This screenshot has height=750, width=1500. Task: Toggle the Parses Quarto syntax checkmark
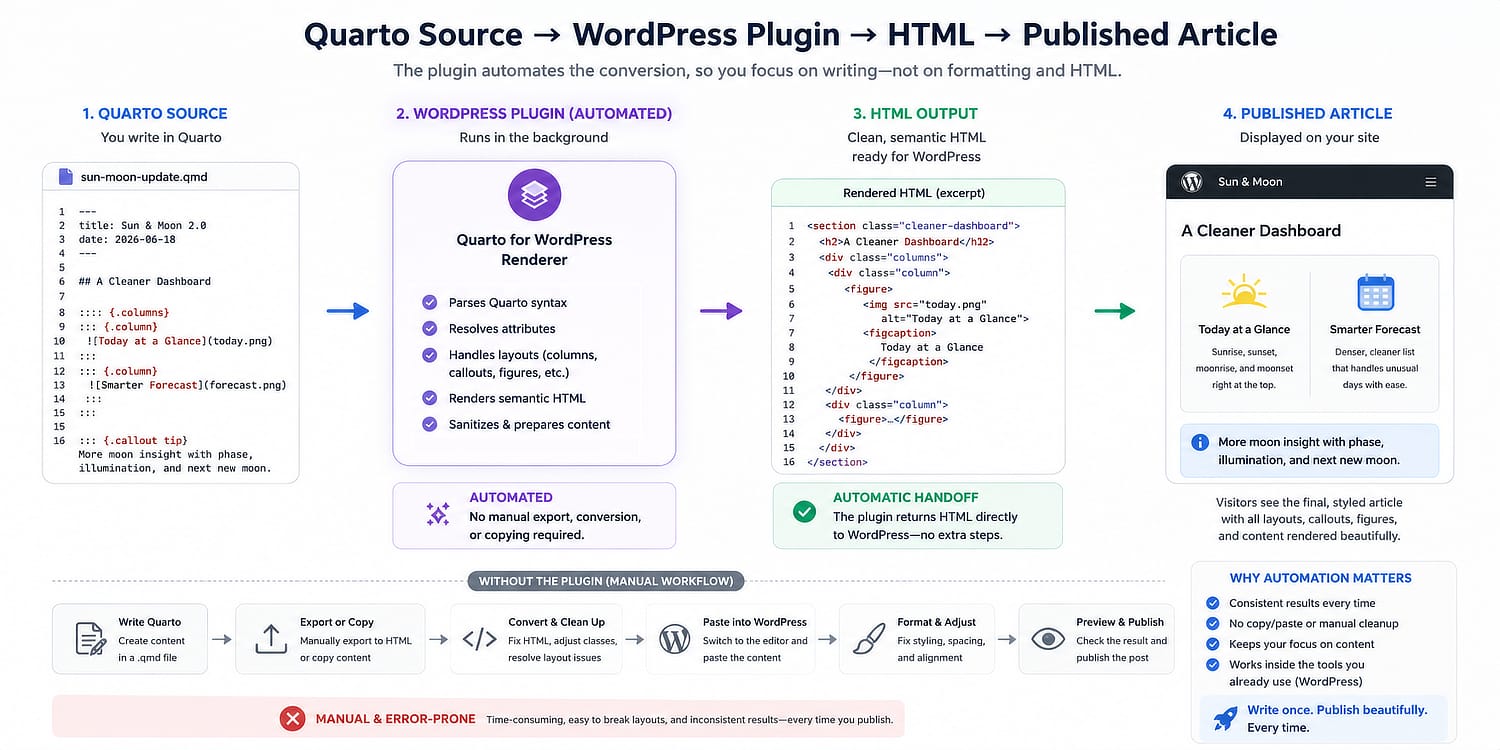[x=430, y=302]
